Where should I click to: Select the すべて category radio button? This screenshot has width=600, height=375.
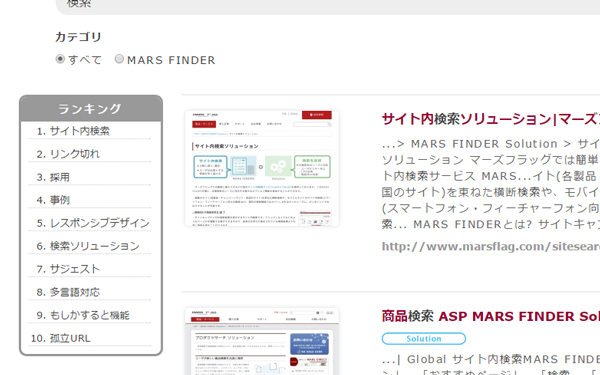point(60,59)
